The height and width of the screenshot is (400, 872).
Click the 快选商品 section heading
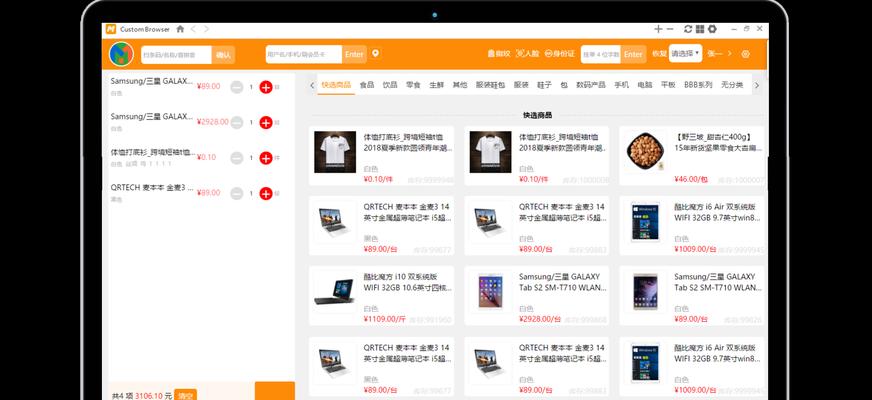[537, 115]
